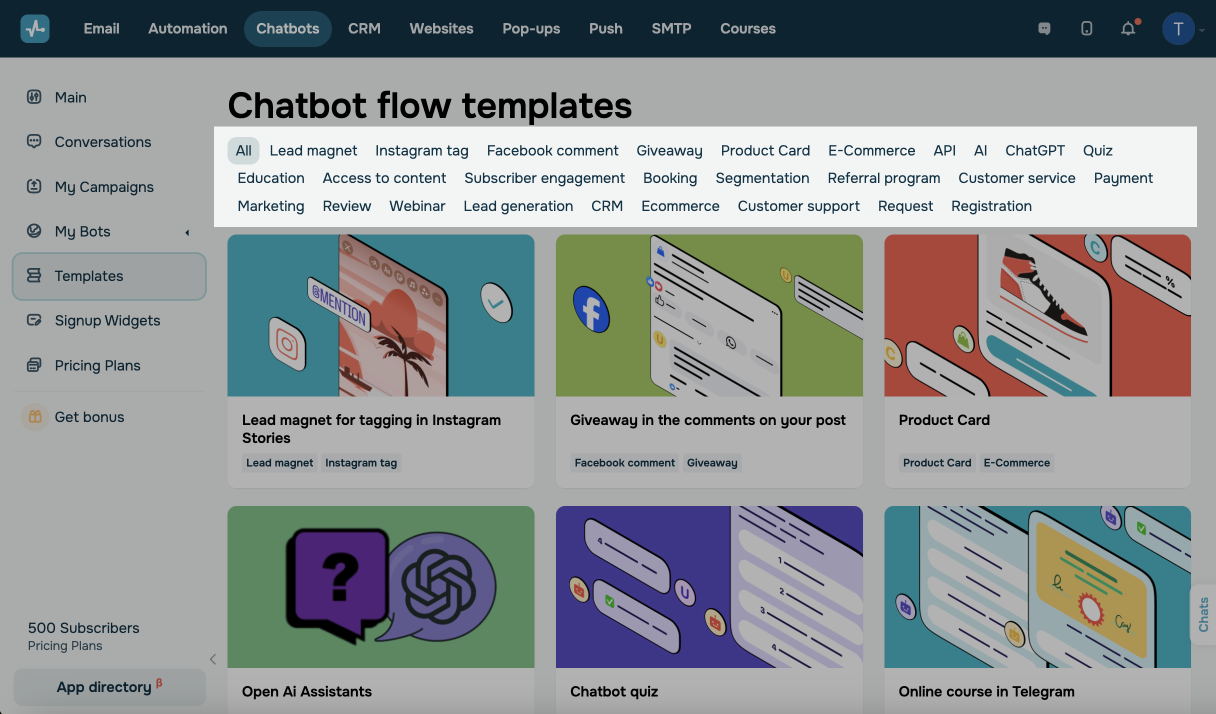Screen dimensions: 1216x714
Task: Open the Chats side tab
Action: [x=1203, y=614]
